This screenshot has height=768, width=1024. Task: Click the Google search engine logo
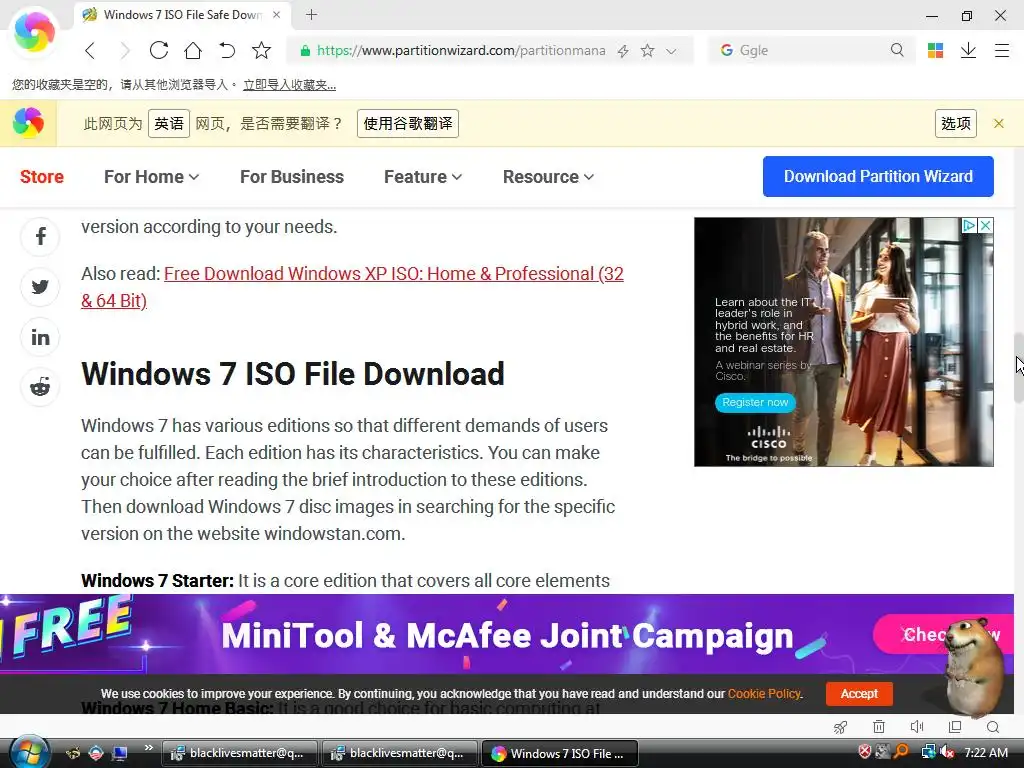pyautogui.click(x=726, y=50)
